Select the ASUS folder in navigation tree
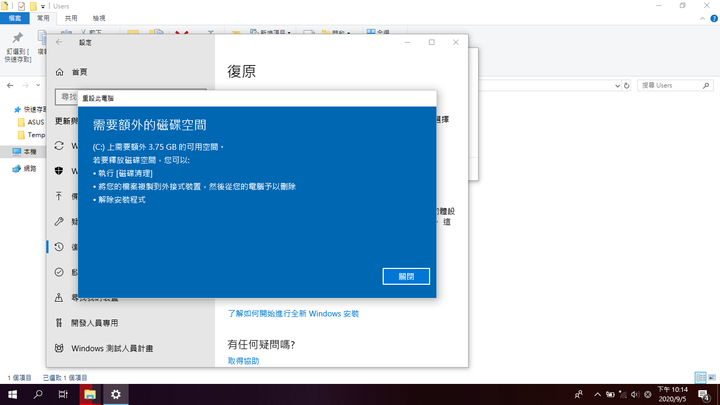Image resolution: width=720 pixels, height=405 pixels. (x=31, y=122)
